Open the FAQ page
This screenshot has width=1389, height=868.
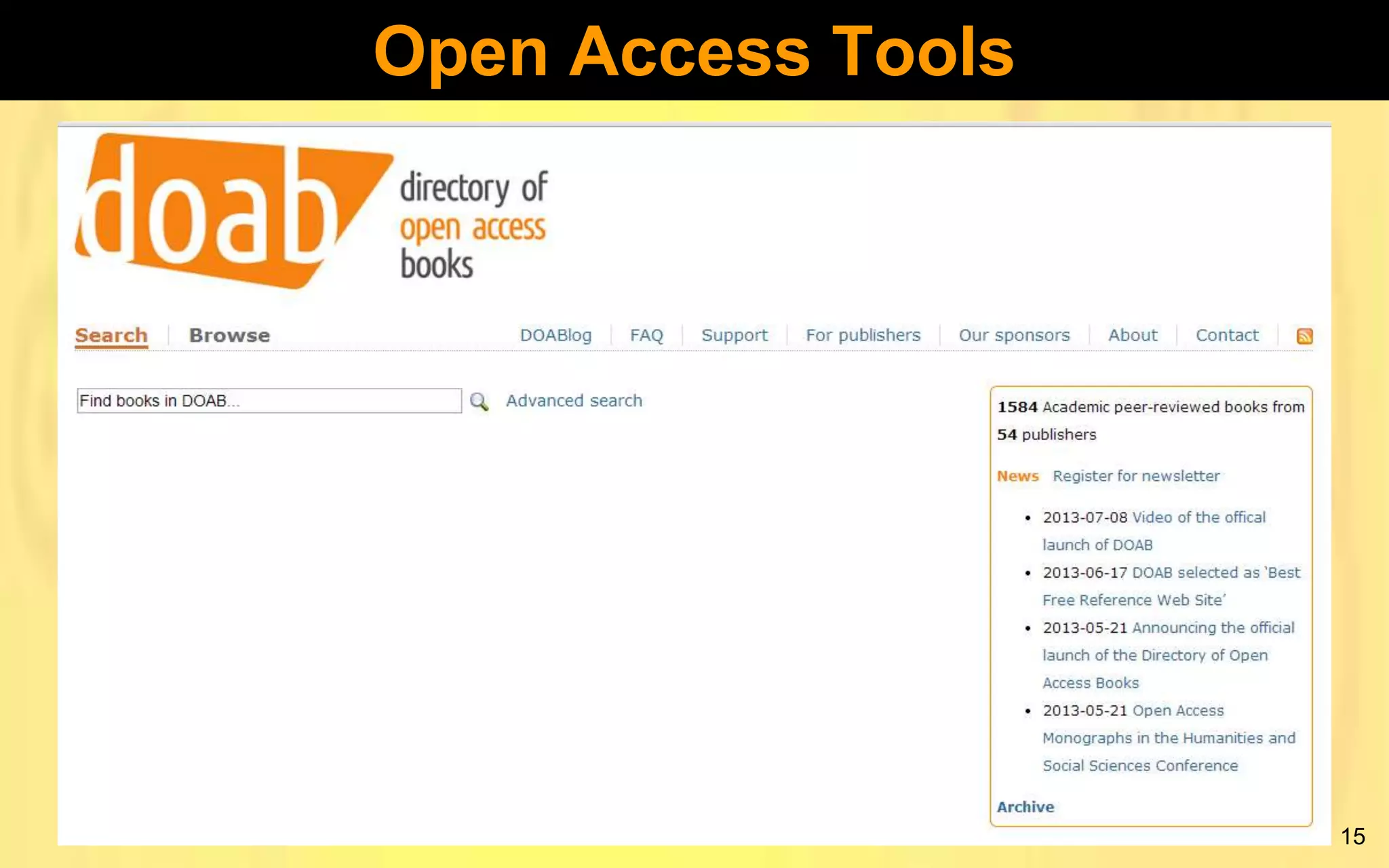tap(646, 336)
